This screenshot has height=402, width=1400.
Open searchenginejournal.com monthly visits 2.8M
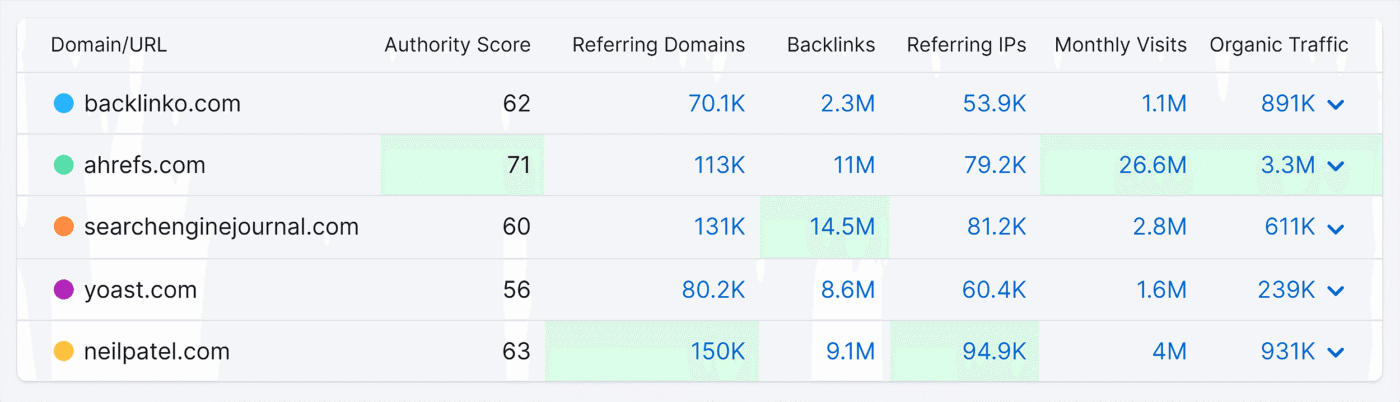[1160, 227]
